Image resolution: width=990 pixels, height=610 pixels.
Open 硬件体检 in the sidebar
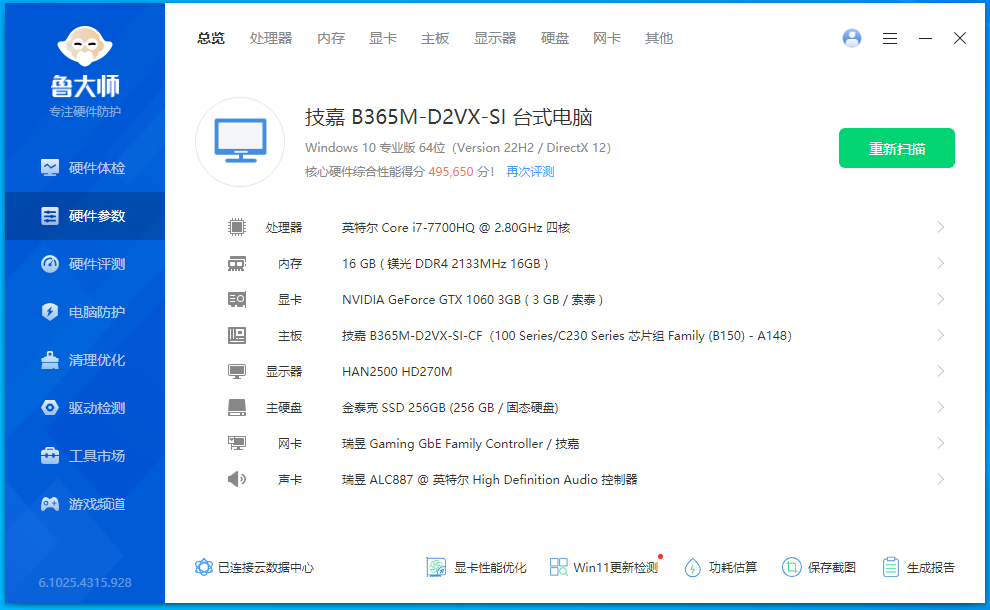84,168
